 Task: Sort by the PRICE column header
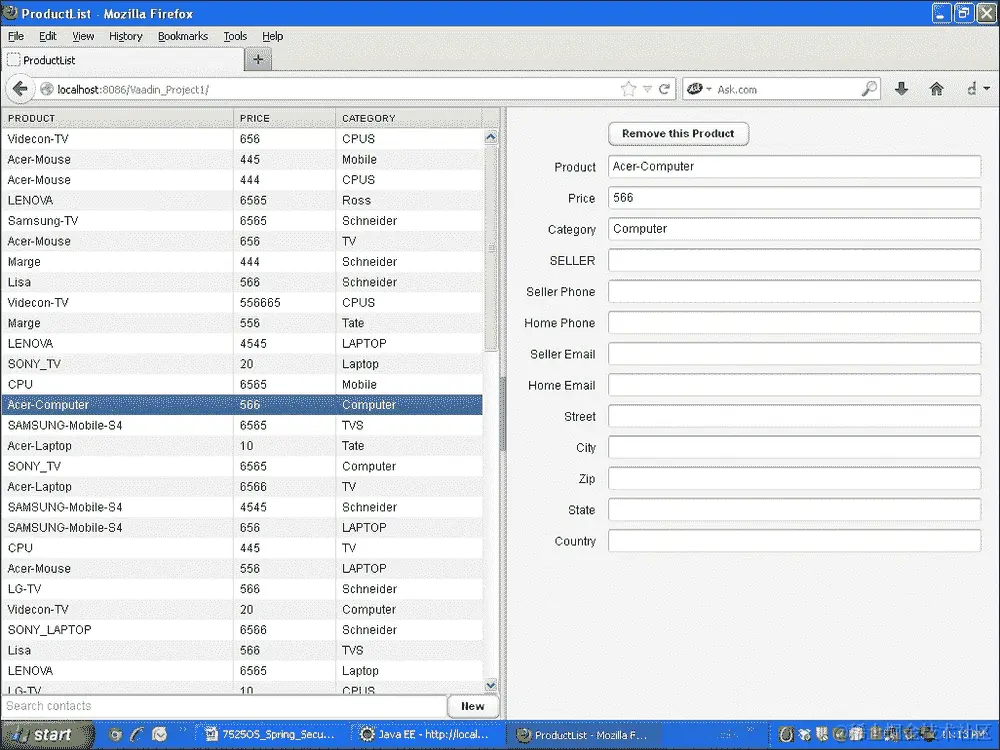284,118
